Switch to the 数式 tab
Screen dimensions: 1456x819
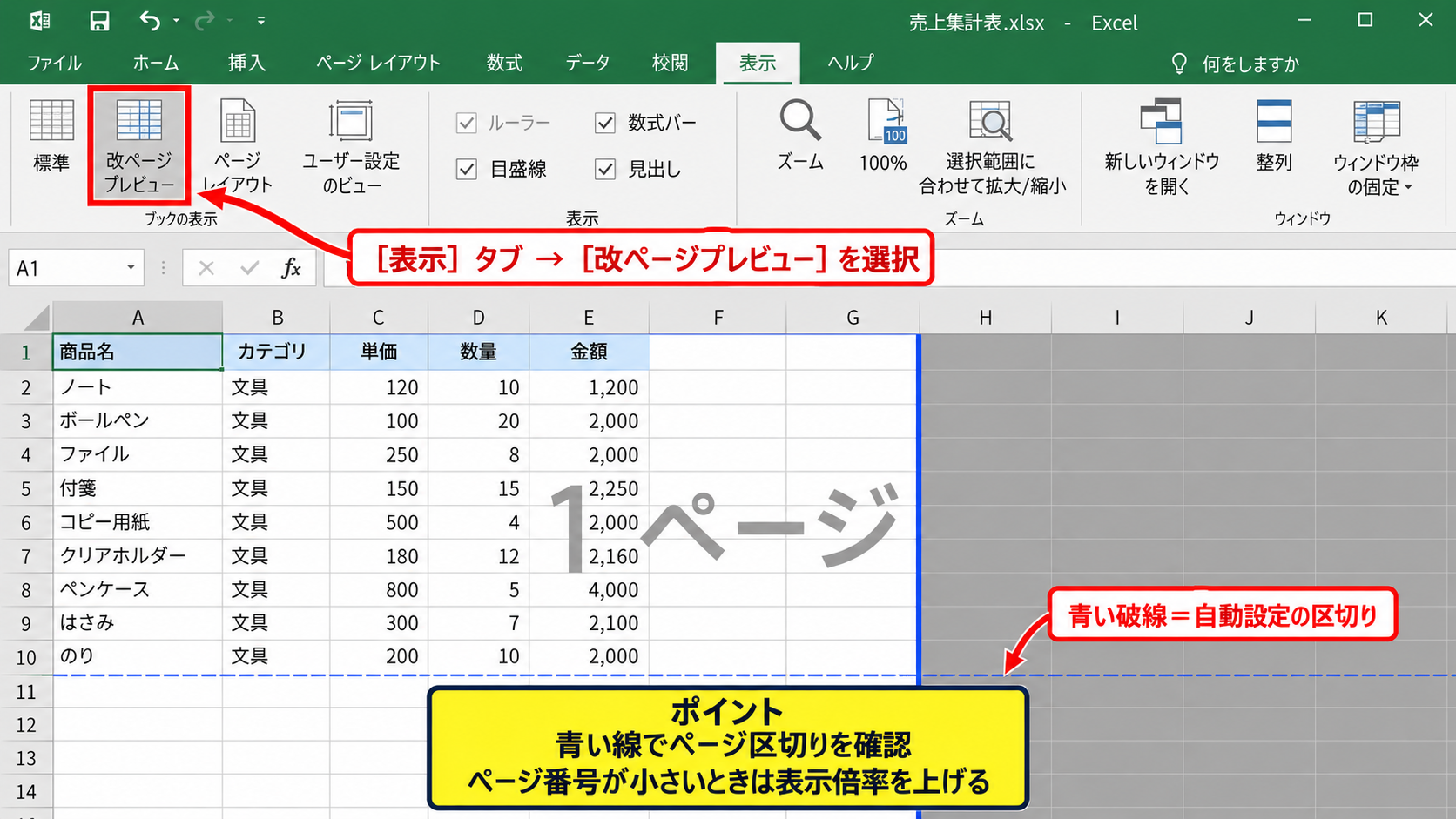[504, 63]
